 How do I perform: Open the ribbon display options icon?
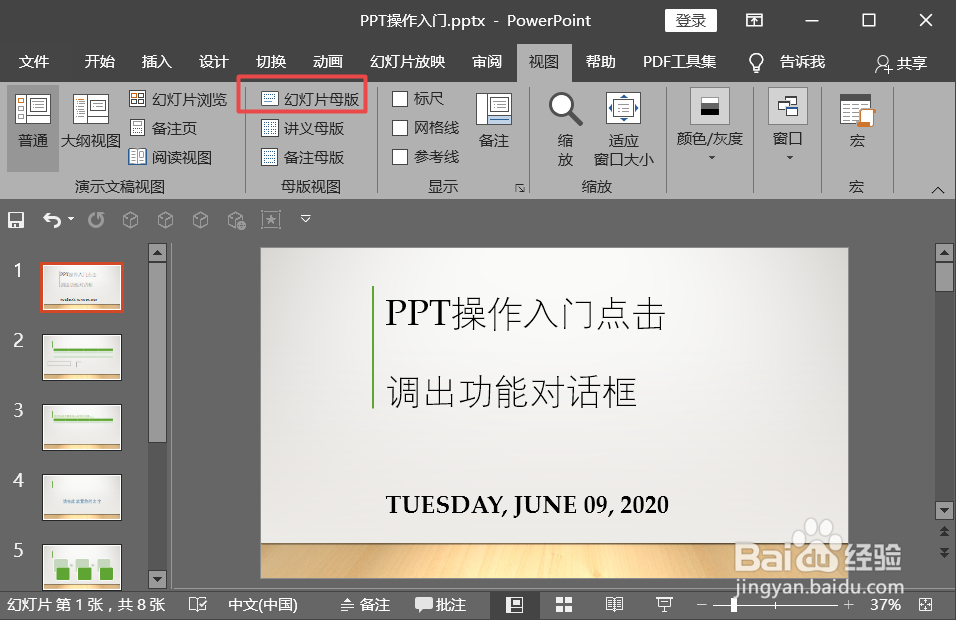click(x=754, y=20)
